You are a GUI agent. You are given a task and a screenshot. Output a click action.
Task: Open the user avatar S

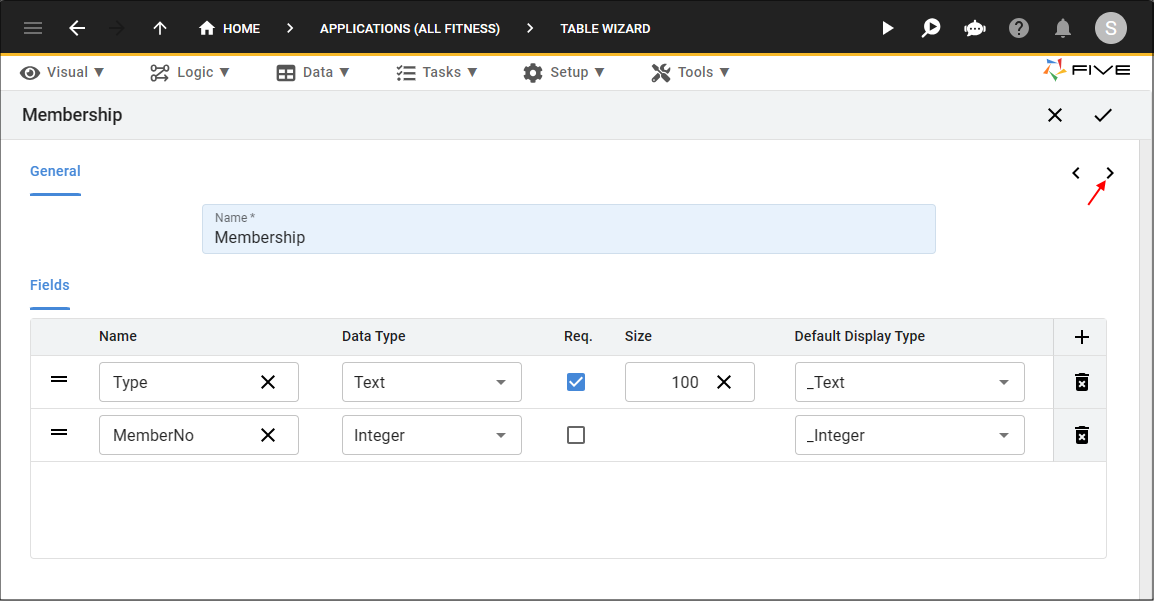click(1111, 29)
